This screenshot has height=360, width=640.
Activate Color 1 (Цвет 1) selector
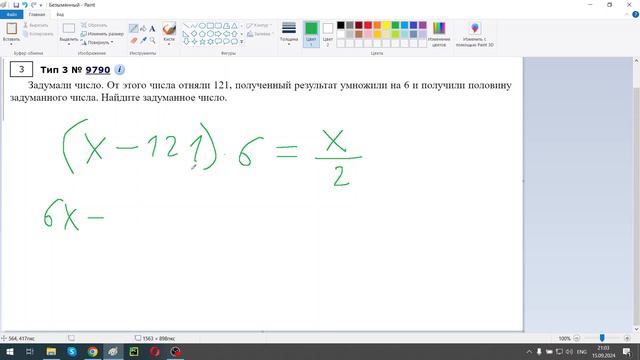coord(311,33)
